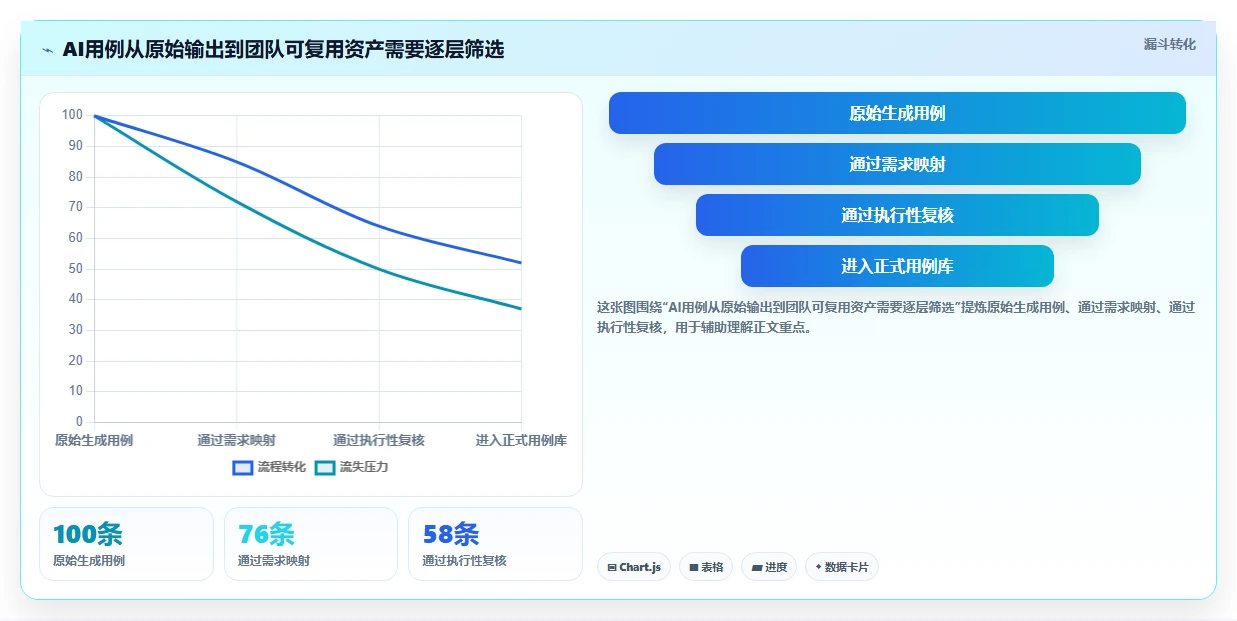Image resolution: width=1237 pixels, height=621 pixels.
Task: Toggle the 流程转化 legend series
Action: (x=269, y=467)
